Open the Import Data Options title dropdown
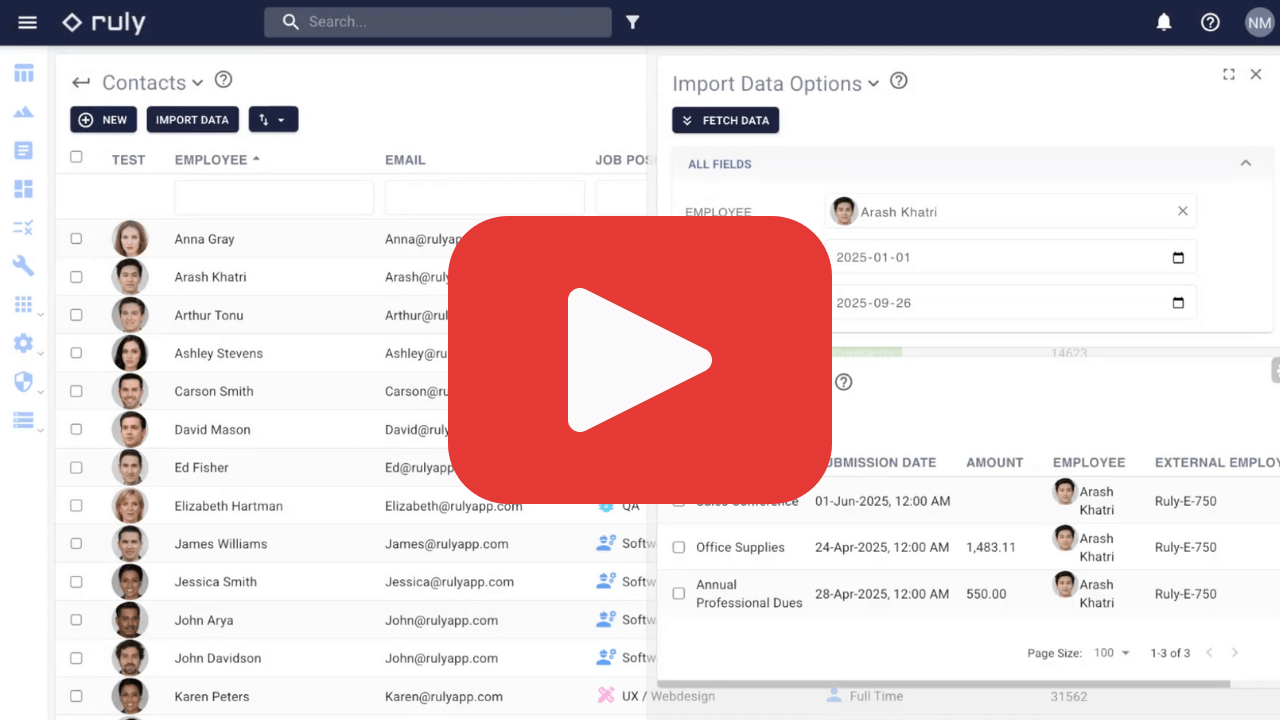 pos(874,84)
